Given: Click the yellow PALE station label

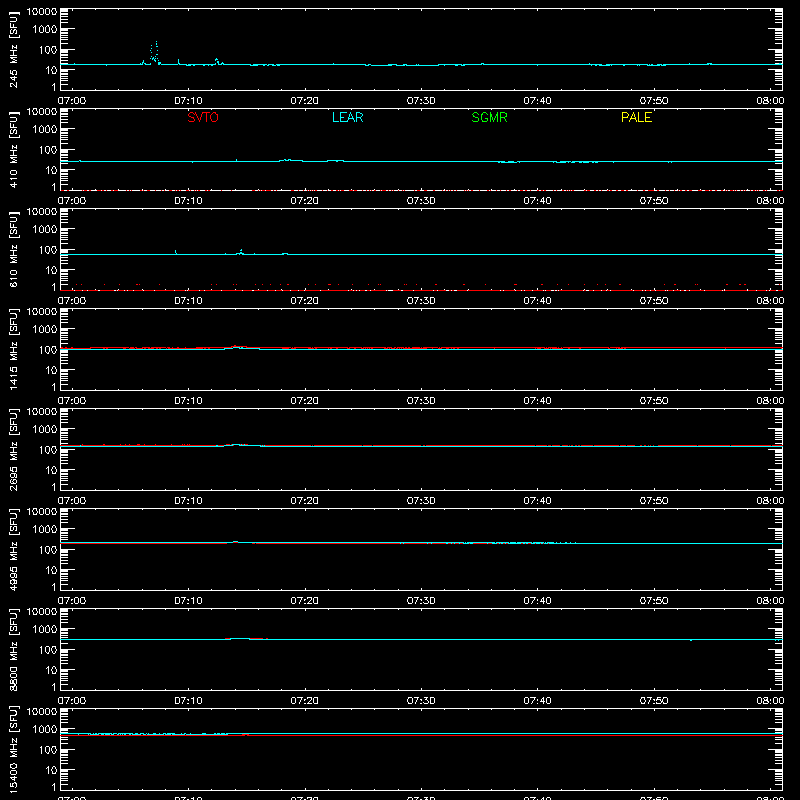Looking at the screenshot, I should click(x=636, y=117).
